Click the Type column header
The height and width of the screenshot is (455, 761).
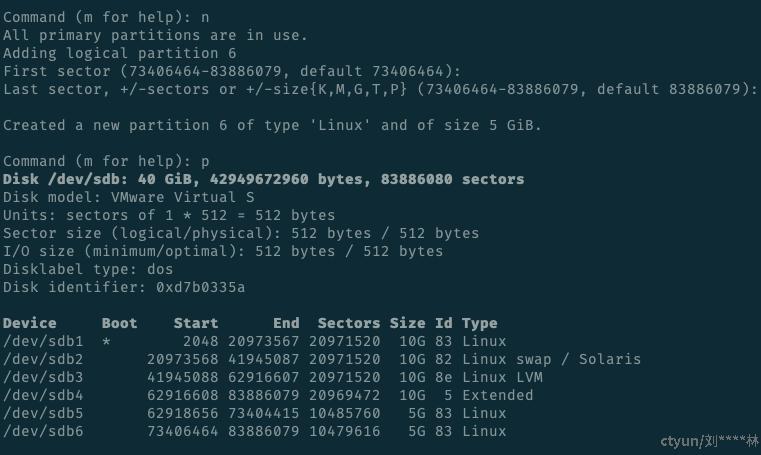coord(480,323)
